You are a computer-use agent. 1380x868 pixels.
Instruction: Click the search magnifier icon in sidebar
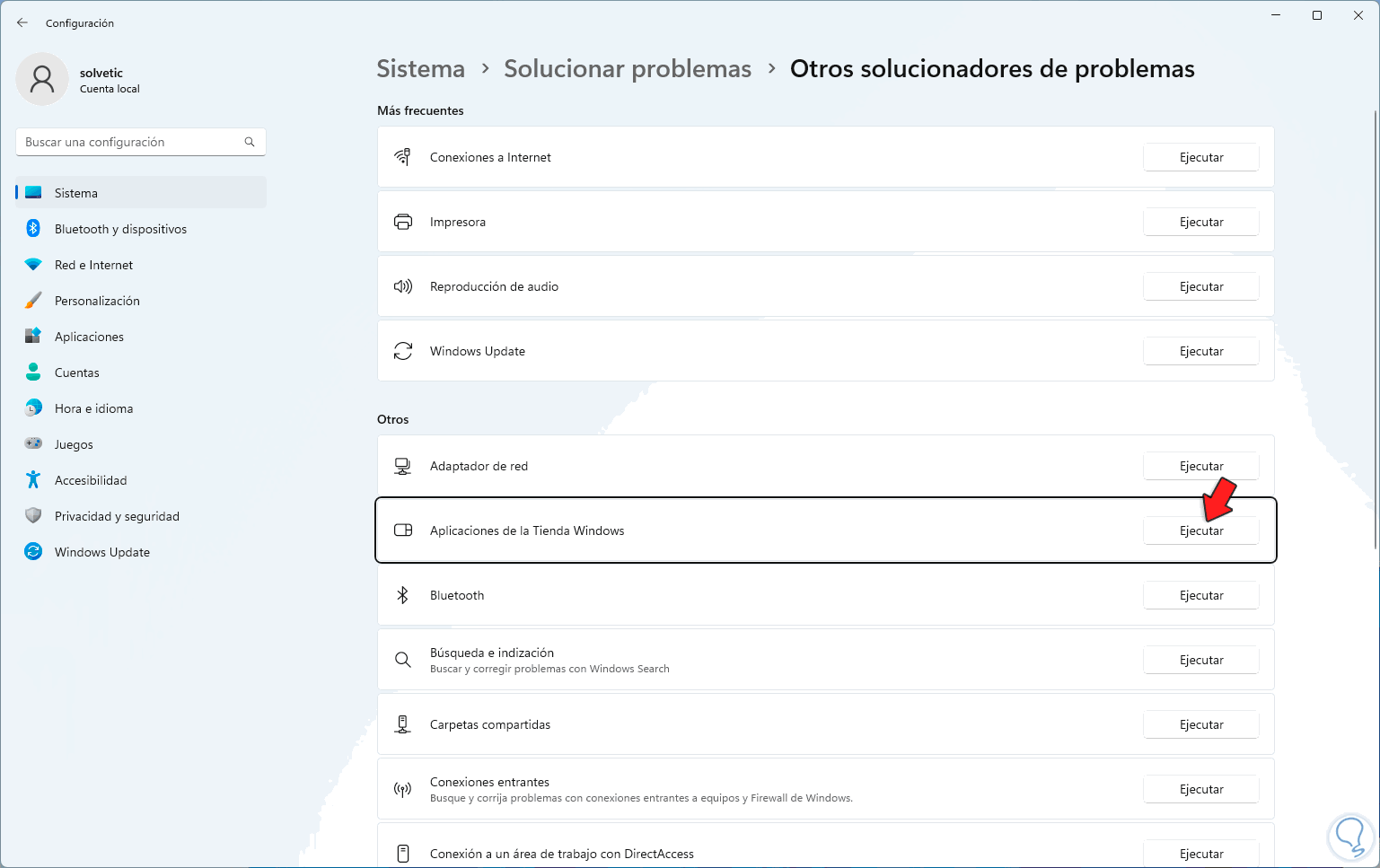click(250, 142)
